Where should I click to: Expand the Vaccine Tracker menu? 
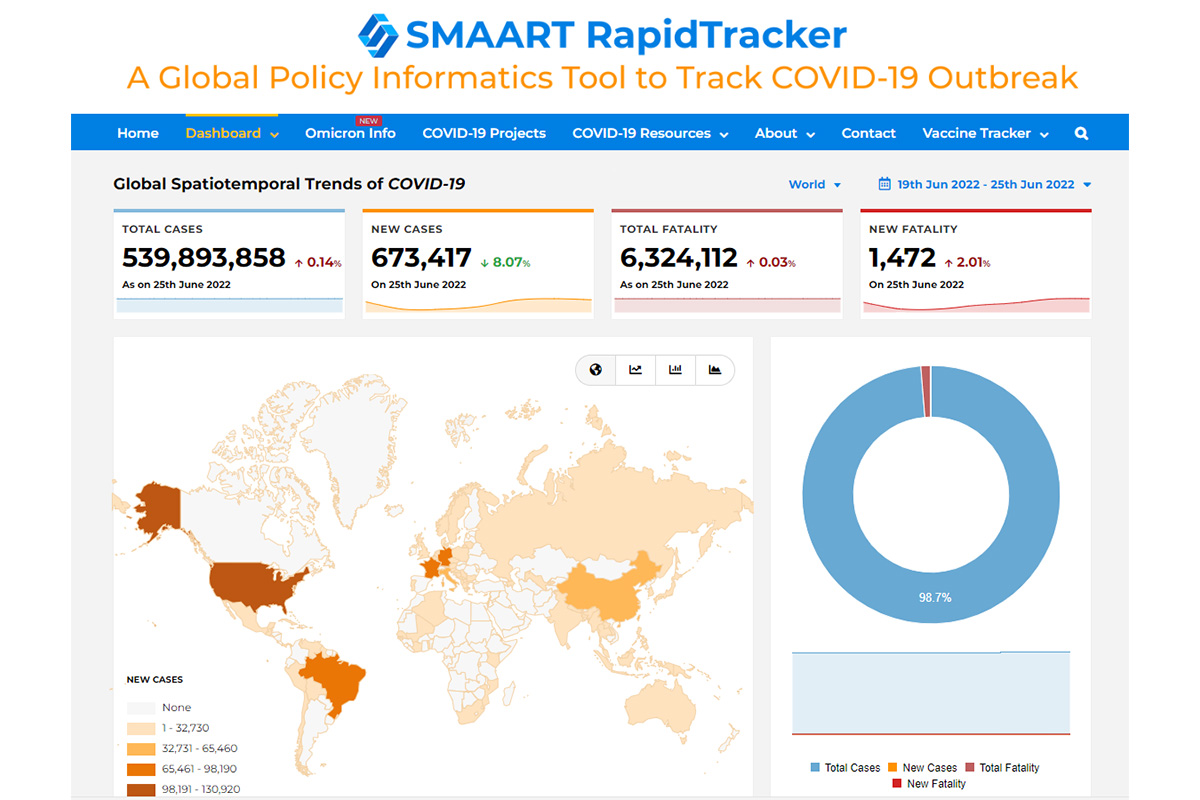(x=985, y=133)
